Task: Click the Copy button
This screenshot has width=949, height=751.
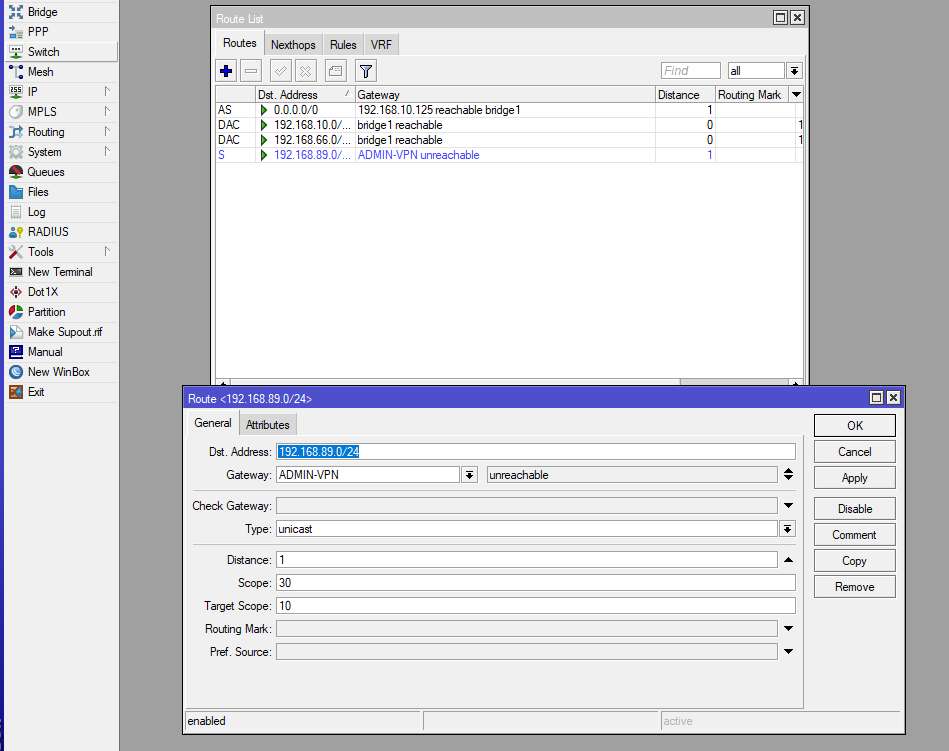Action: (855, 561)
